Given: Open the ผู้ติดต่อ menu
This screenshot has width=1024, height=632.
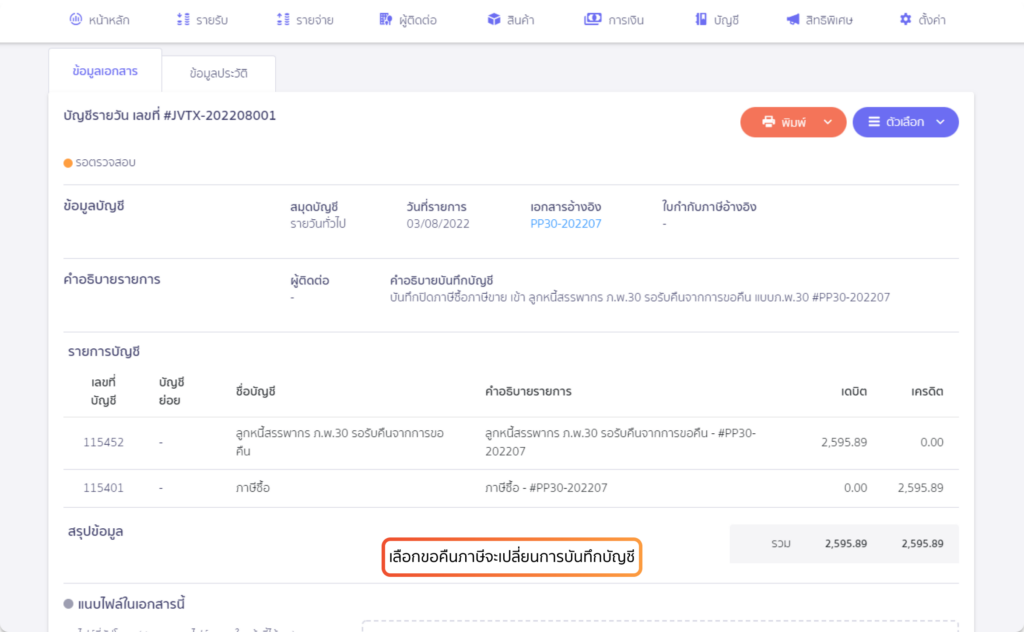Looking at the screenshot, I should pos(408,20).
